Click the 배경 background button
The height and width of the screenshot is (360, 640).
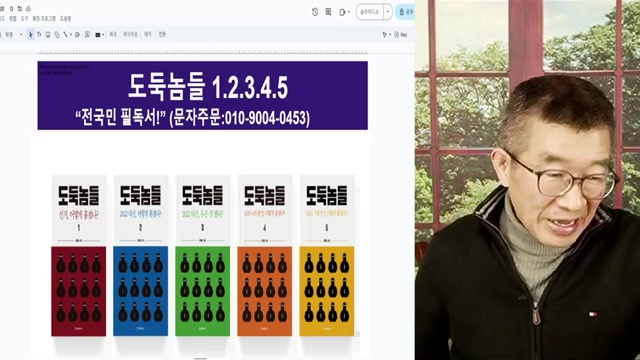[113, 35]
